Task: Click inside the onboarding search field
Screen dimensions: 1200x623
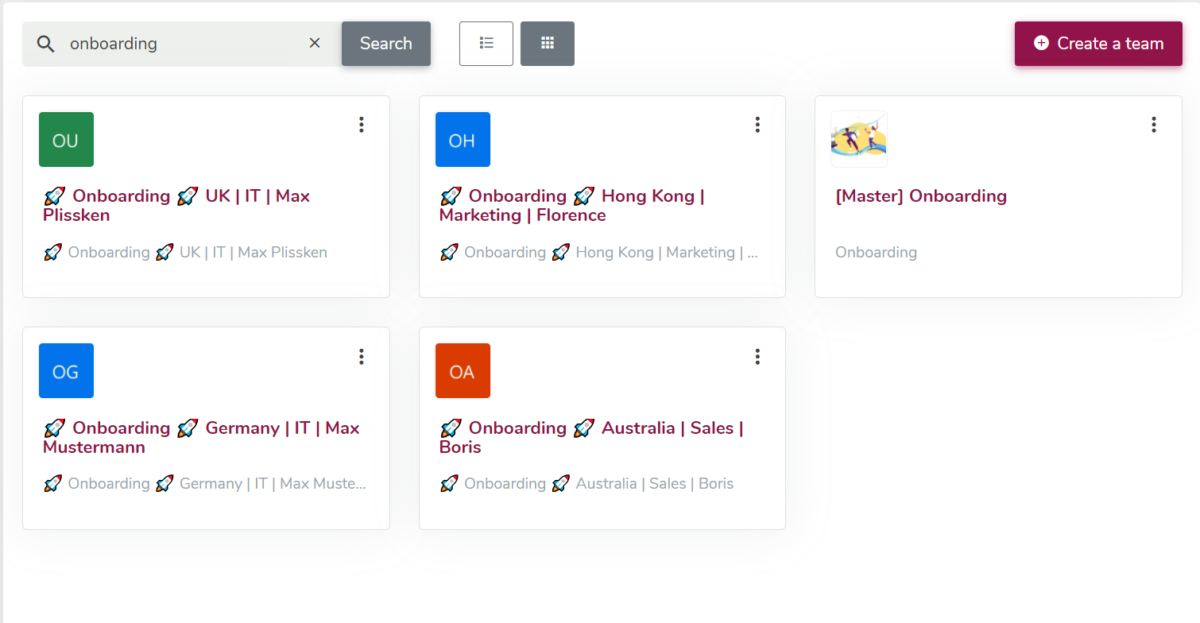Action: pyautogui.click(x=180, y=43)
